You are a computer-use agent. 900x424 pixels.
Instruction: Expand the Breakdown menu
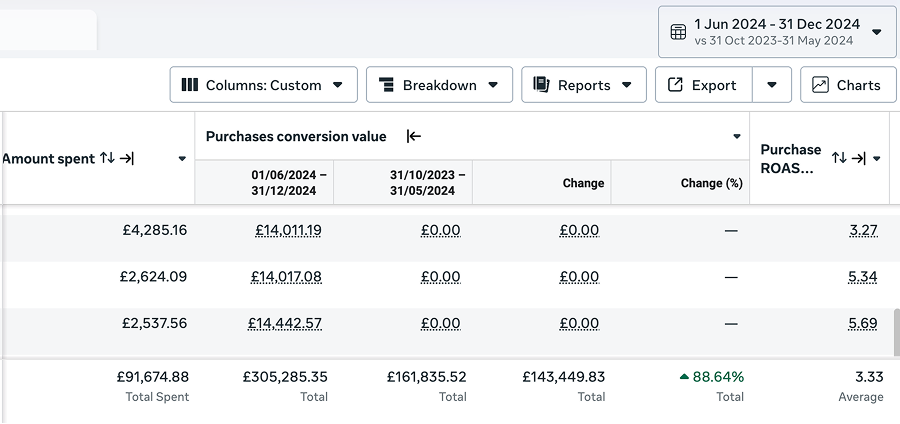[x=439, y=85]
